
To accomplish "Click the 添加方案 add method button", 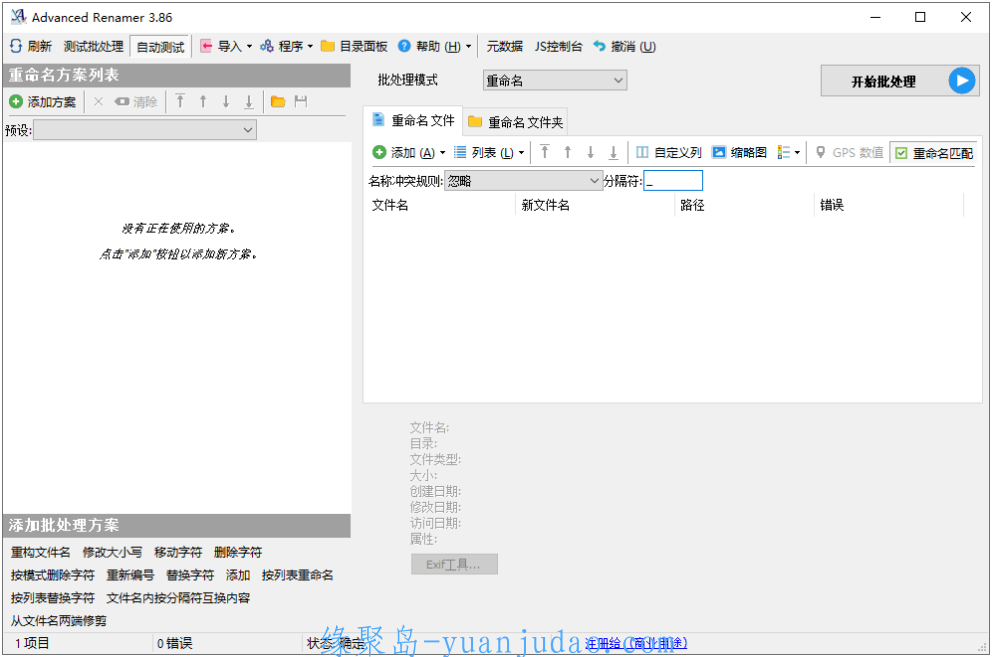I will [42, 102].
